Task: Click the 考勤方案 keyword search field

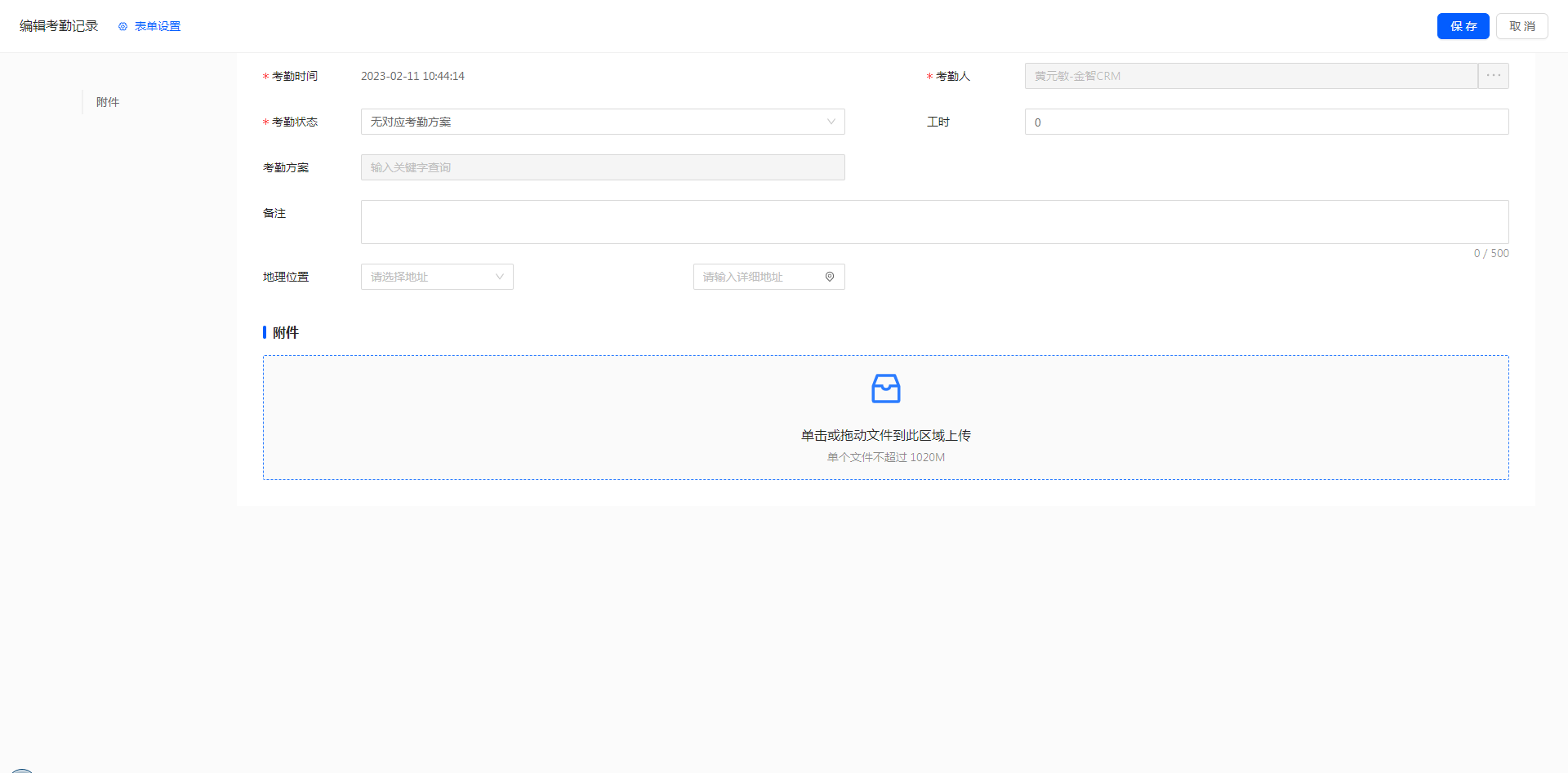Action: (603, 167)
